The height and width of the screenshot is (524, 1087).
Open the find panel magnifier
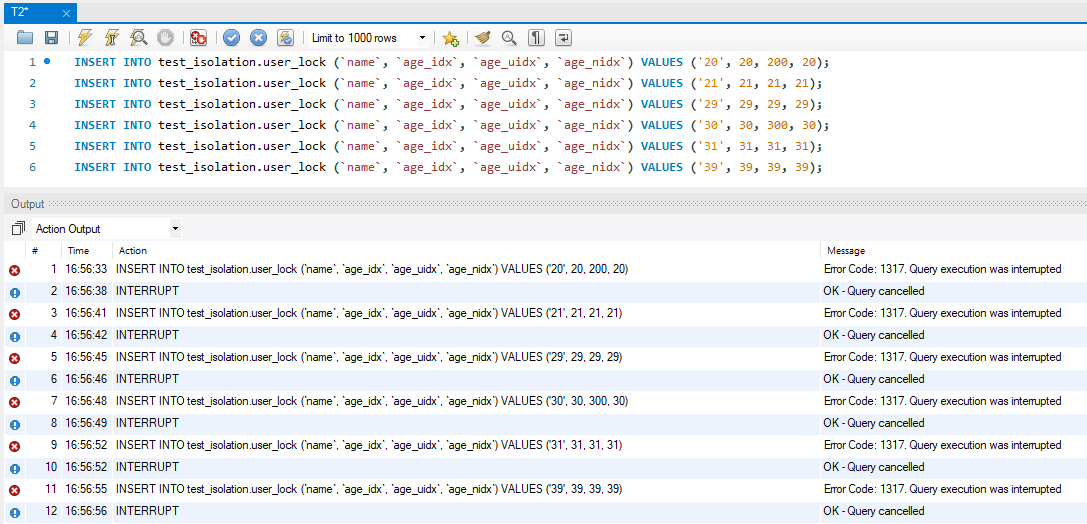click(510, 37)
